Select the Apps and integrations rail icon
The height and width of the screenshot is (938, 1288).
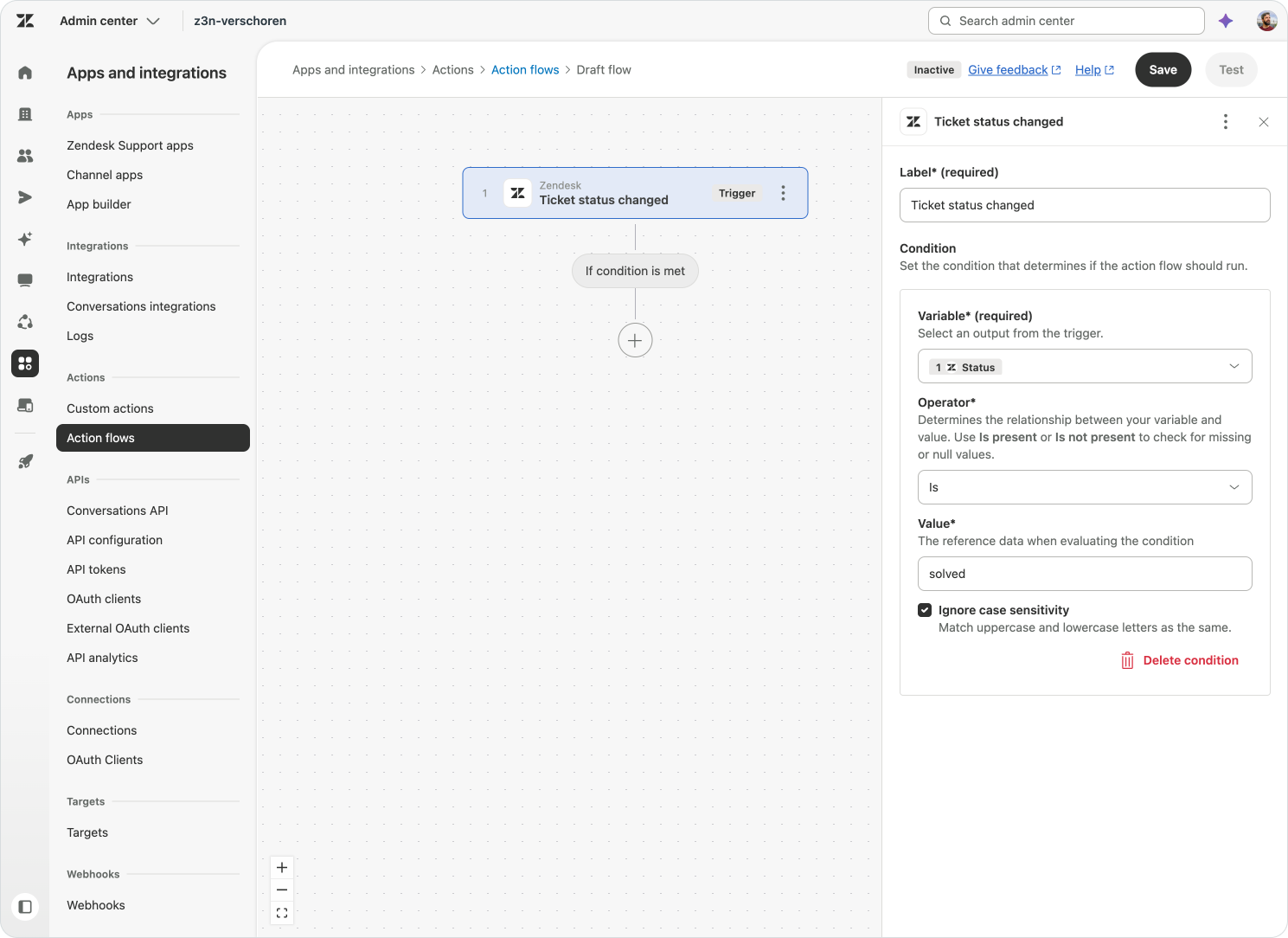[x=25, y=363]
